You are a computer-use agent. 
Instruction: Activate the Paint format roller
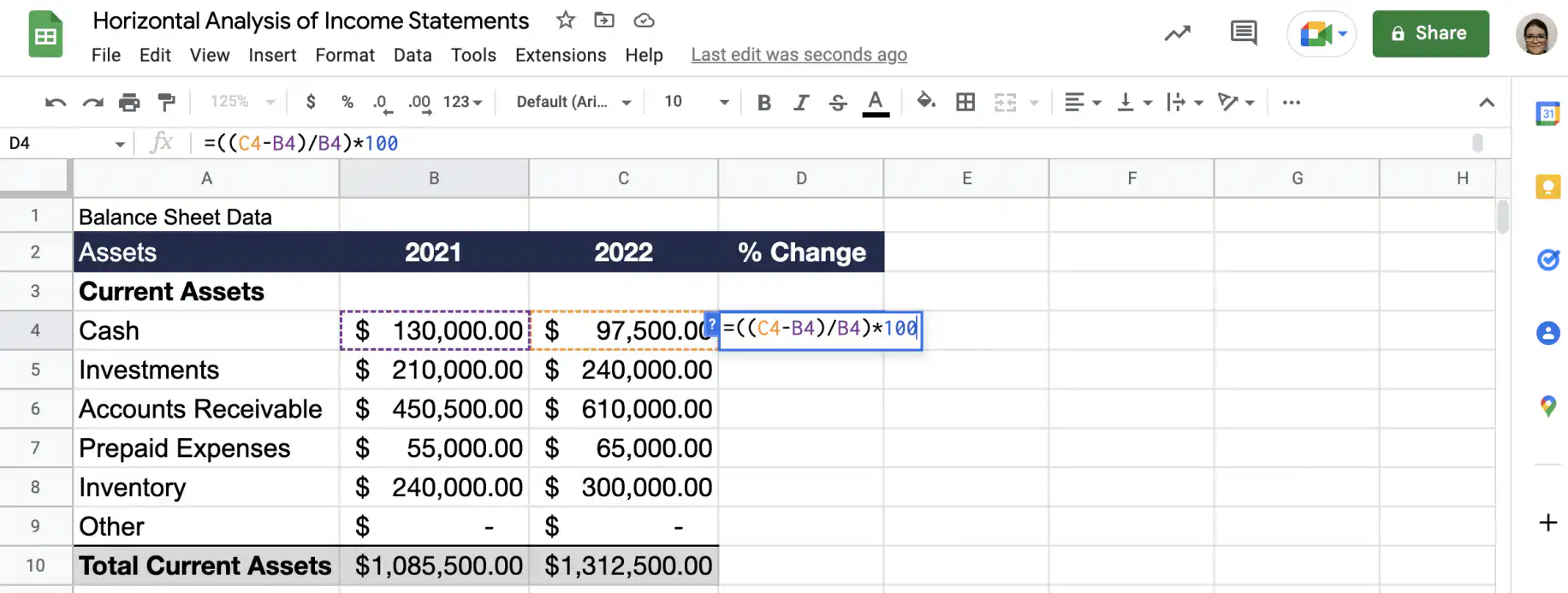pos(167,103)
